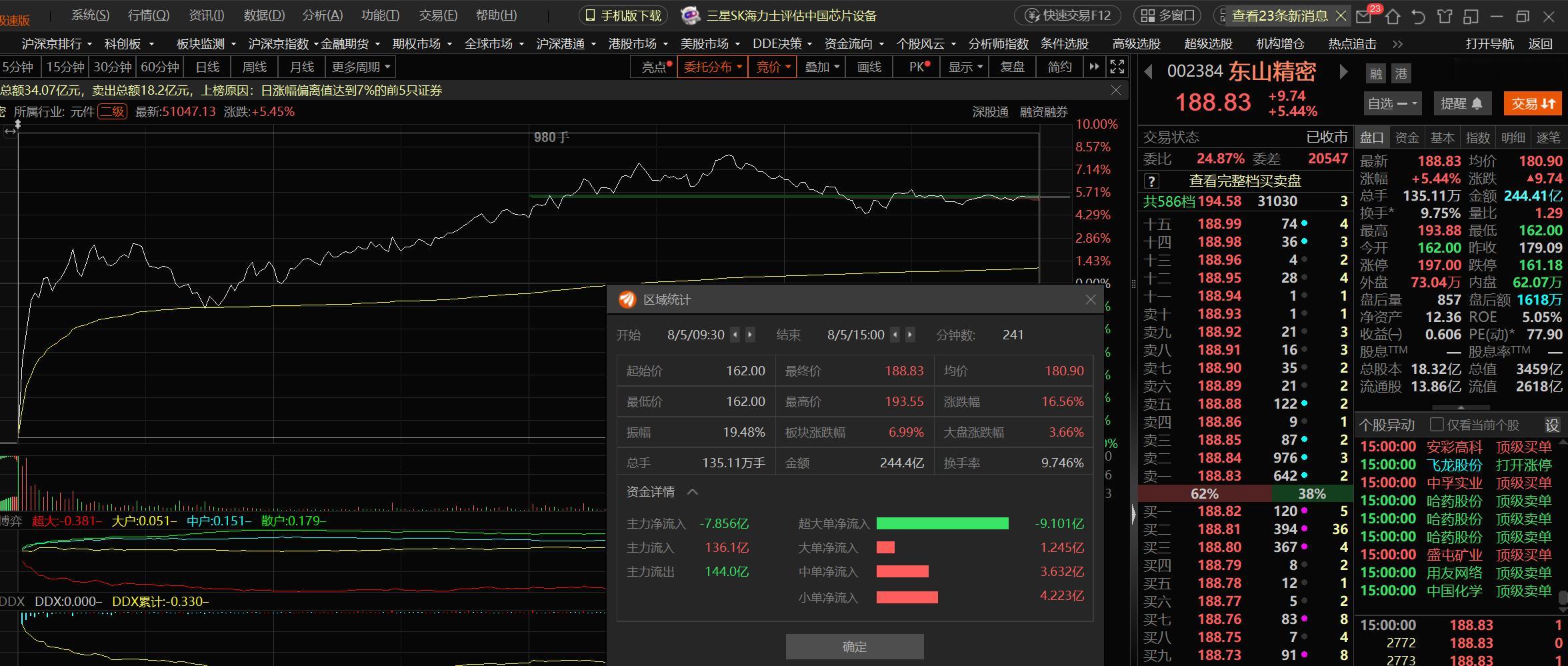Click the 超大单净流入 green bar
This screenshot has width=1568, height=666.
pyautogui.click(x=942, y=523)
